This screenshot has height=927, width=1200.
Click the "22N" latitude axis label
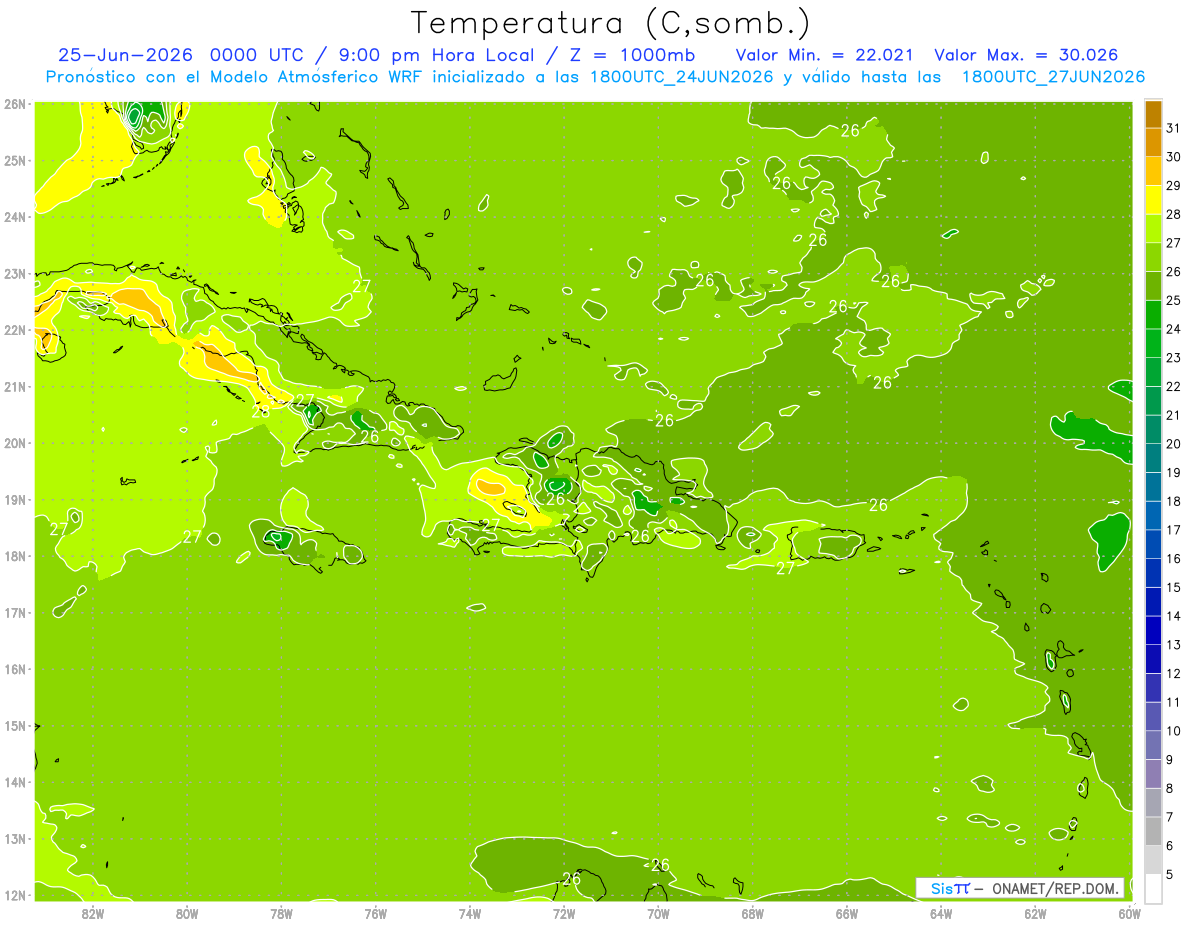[15, 330]
